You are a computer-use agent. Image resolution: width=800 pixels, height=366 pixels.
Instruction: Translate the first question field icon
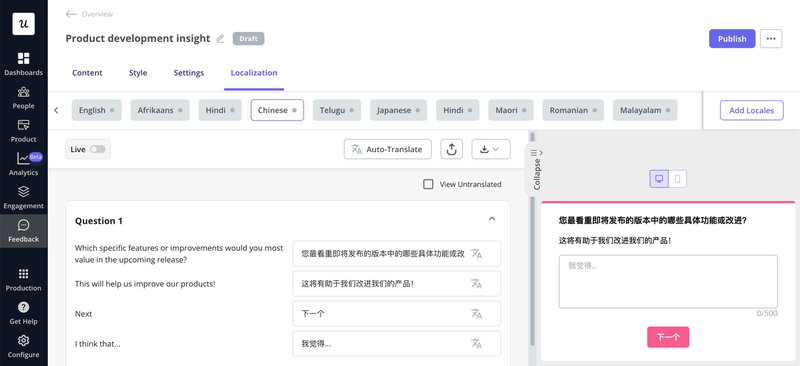pyautogui.click(x=477, y=254)
